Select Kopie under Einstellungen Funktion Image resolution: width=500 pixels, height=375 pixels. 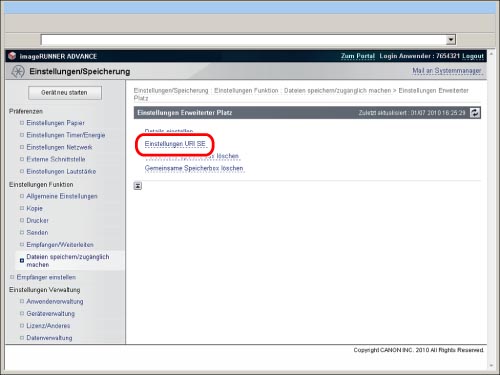34,208
